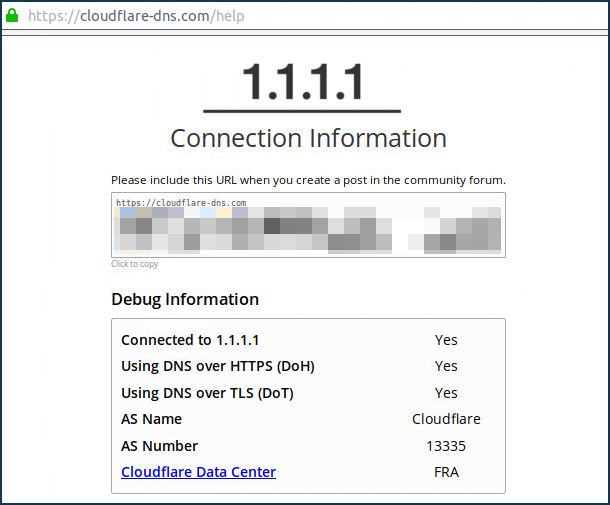Select the data center value FRA
The width and height of the screenshot is (610, 505).
coord(446,472)
